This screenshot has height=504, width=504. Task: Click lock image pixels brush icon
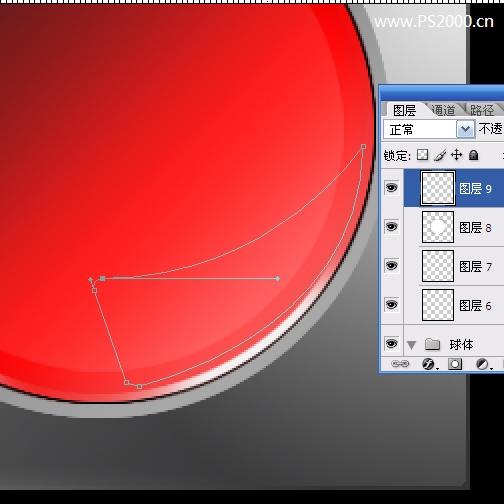(x=440, y=155)
